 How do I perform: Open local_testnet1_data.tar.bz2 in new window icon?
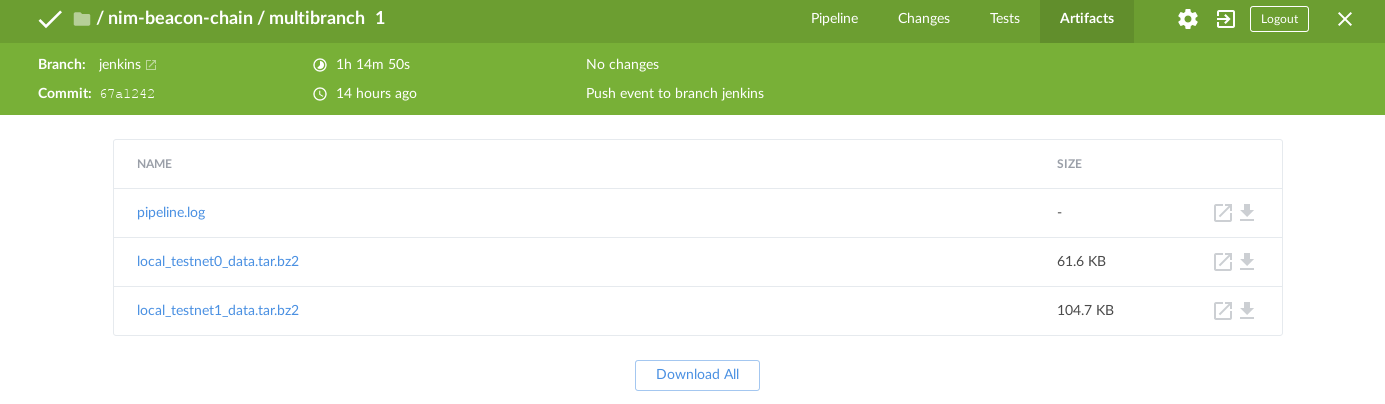(x=1222, y=311)
